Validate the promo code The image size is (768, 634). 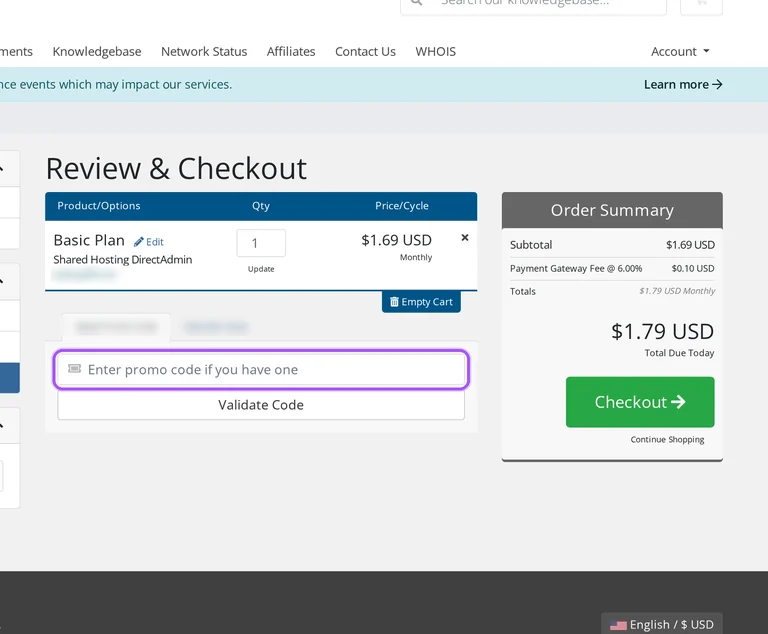[261, 405]
